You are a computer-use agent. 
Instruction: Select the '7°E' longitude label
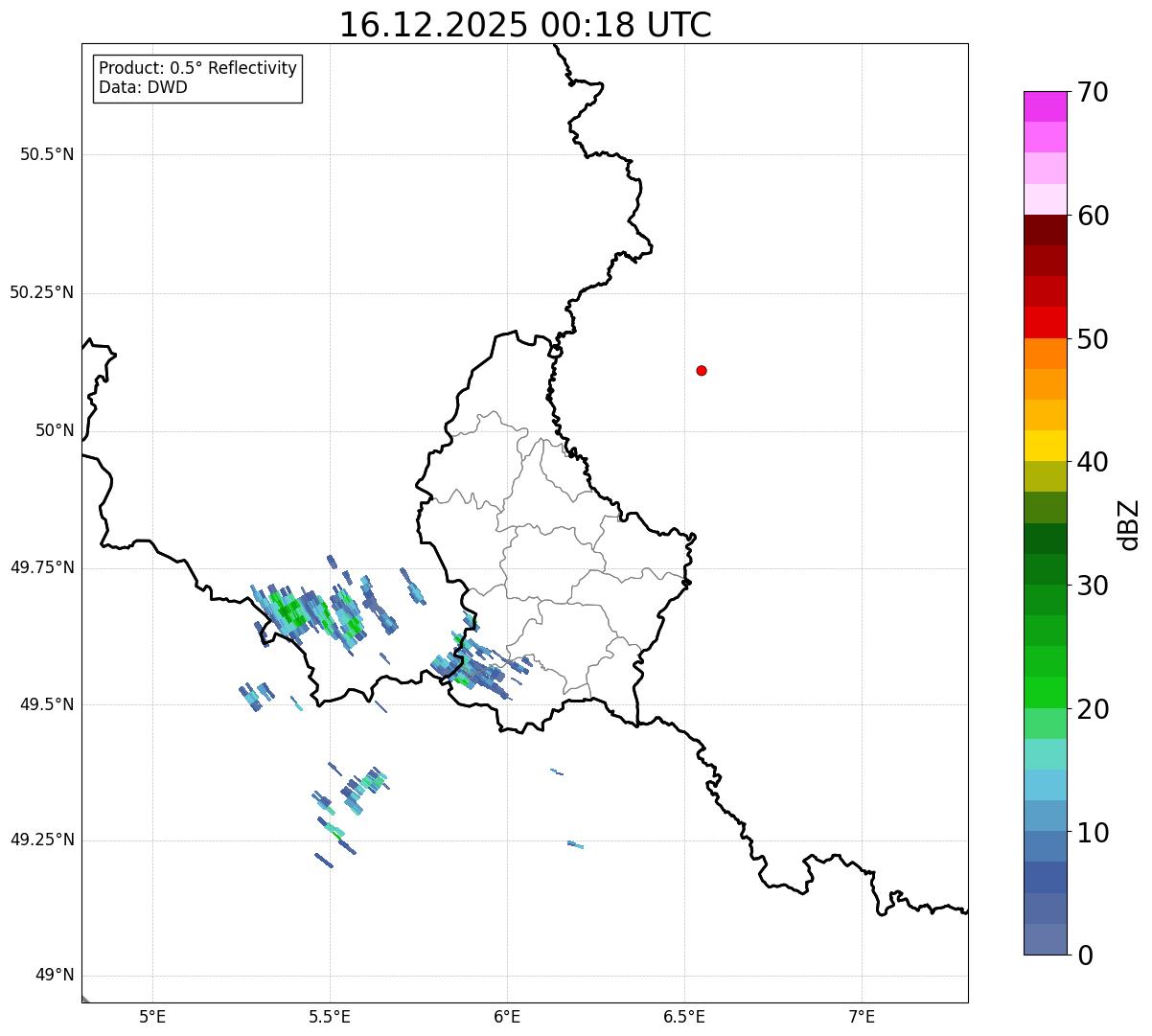[863, 1016]
